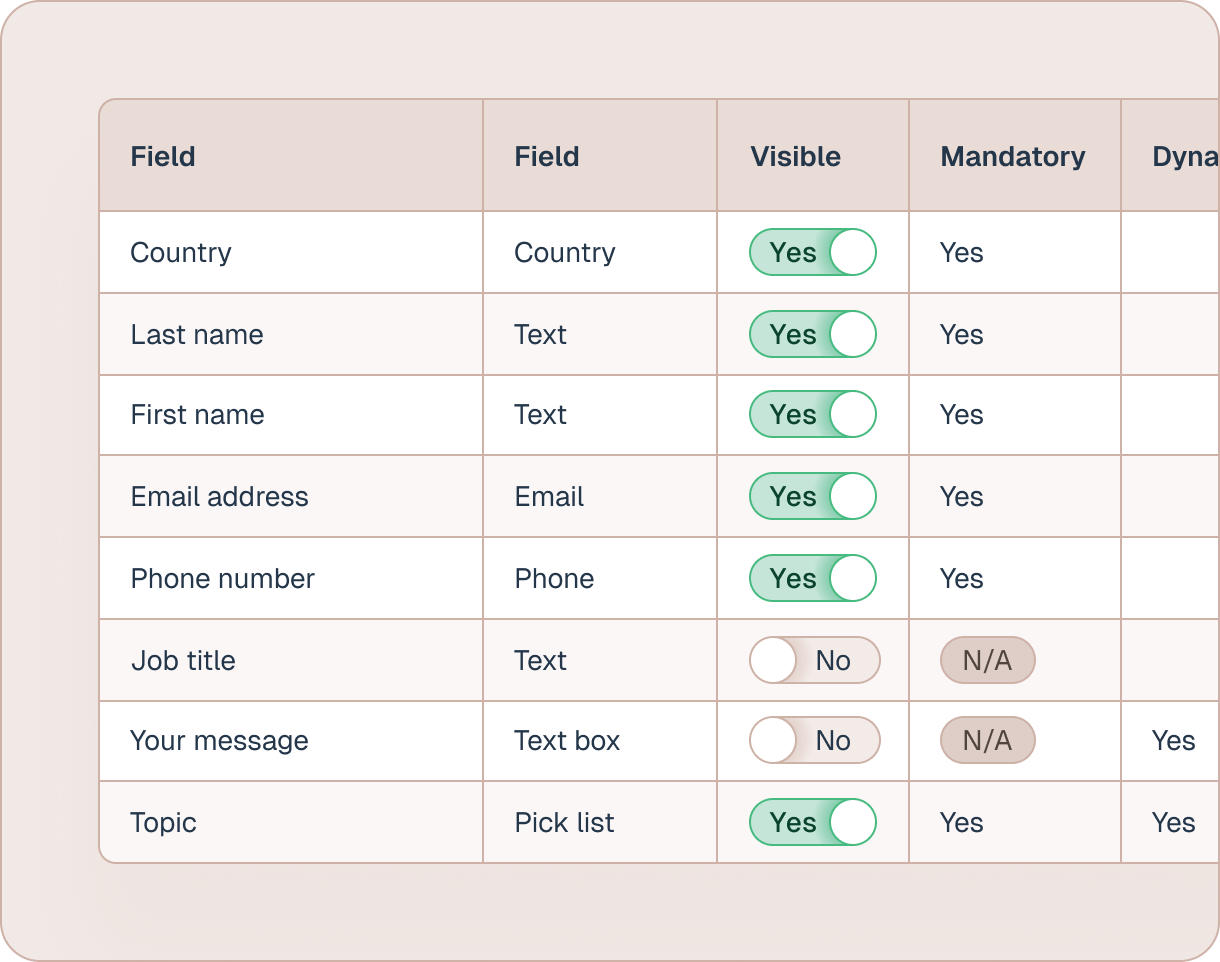The image size is (1220, 962).
Task: Click the N/A badge in Your message row
Action: tap(987, 740)
